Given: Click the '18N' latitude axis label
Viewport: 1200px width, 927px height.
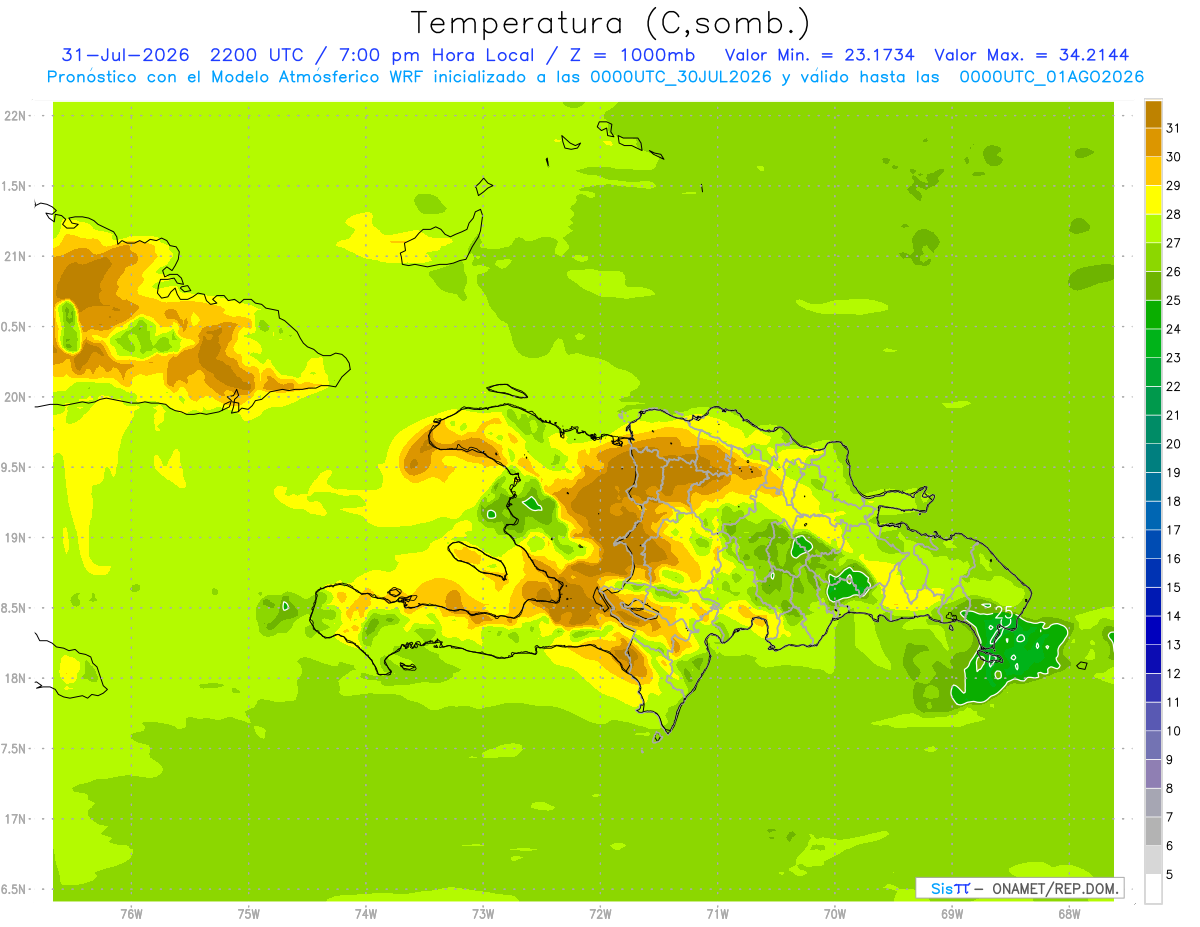Looking at the screenshot, I should click(x=17, y=678).
